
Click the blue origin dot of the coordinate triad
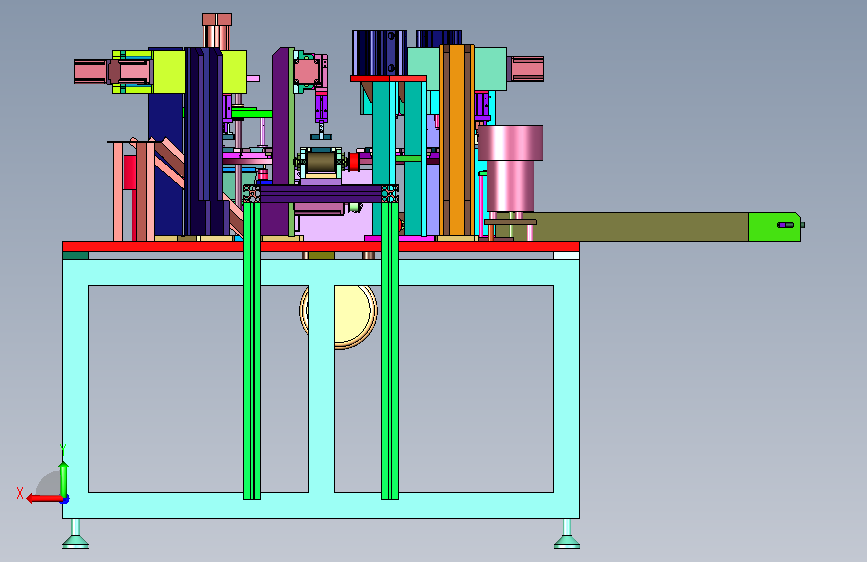[x=65, y=499]
